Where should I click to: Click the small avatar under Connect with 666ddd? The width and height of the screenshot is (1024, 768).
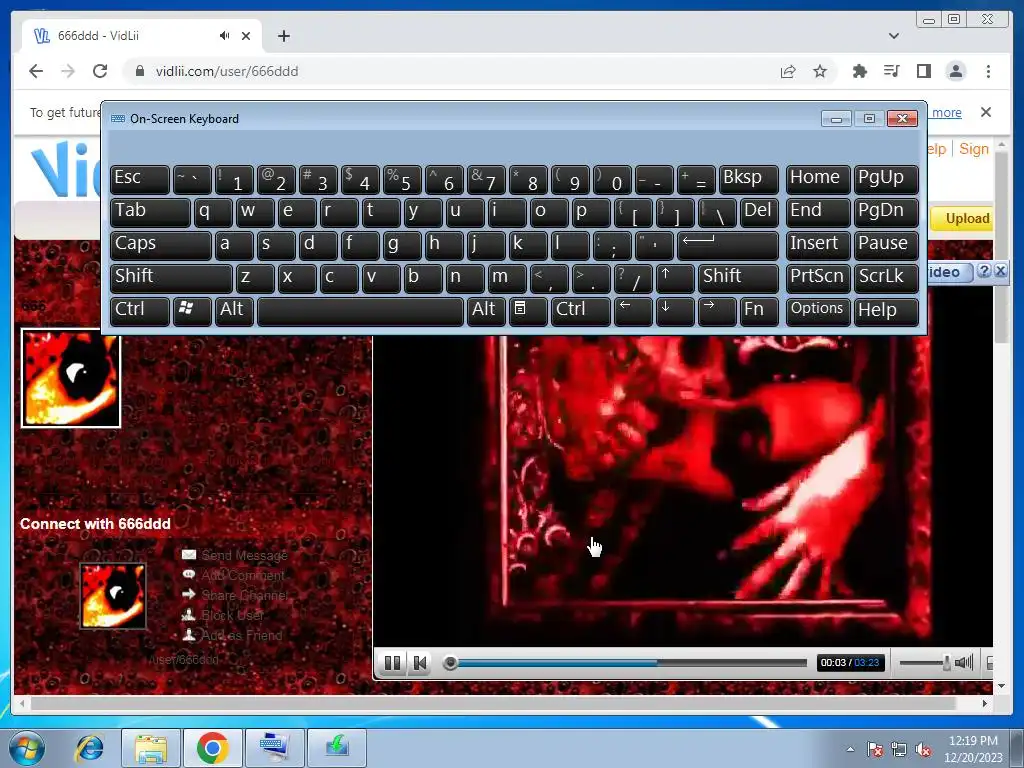(113, 596)
